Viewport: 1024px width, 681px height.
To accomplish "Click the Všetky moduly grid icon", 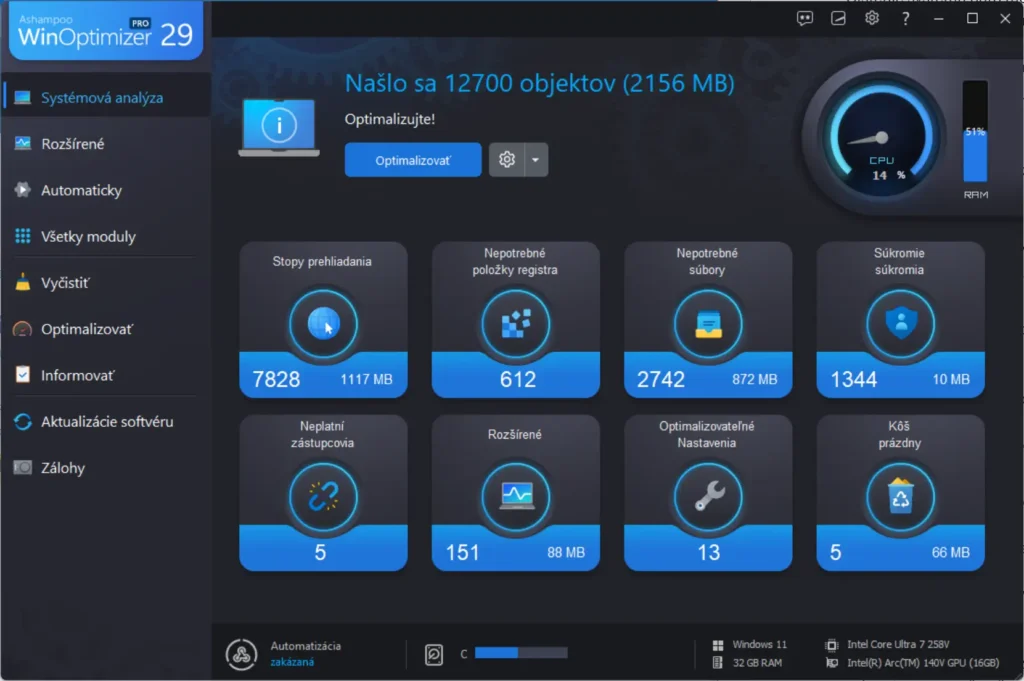I will pyautogui.click(x=23, y=236).
